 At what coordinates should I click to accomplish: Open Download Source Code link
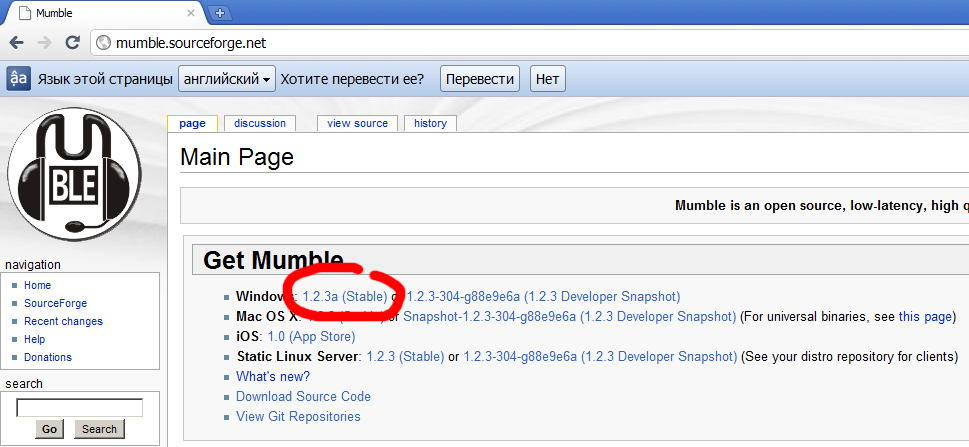tap(303, 396)
